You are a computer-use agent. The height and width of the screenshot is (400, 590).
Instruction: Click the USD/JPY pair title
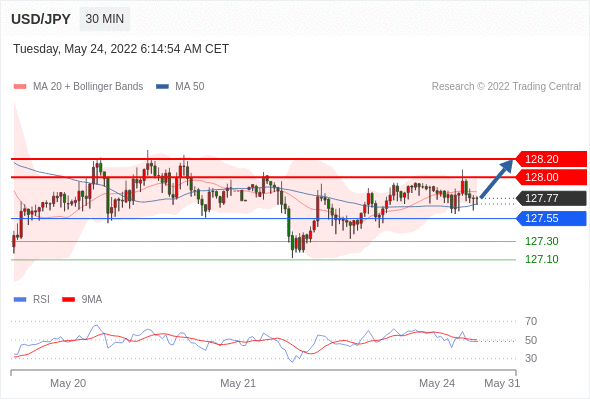pos(41,19)
